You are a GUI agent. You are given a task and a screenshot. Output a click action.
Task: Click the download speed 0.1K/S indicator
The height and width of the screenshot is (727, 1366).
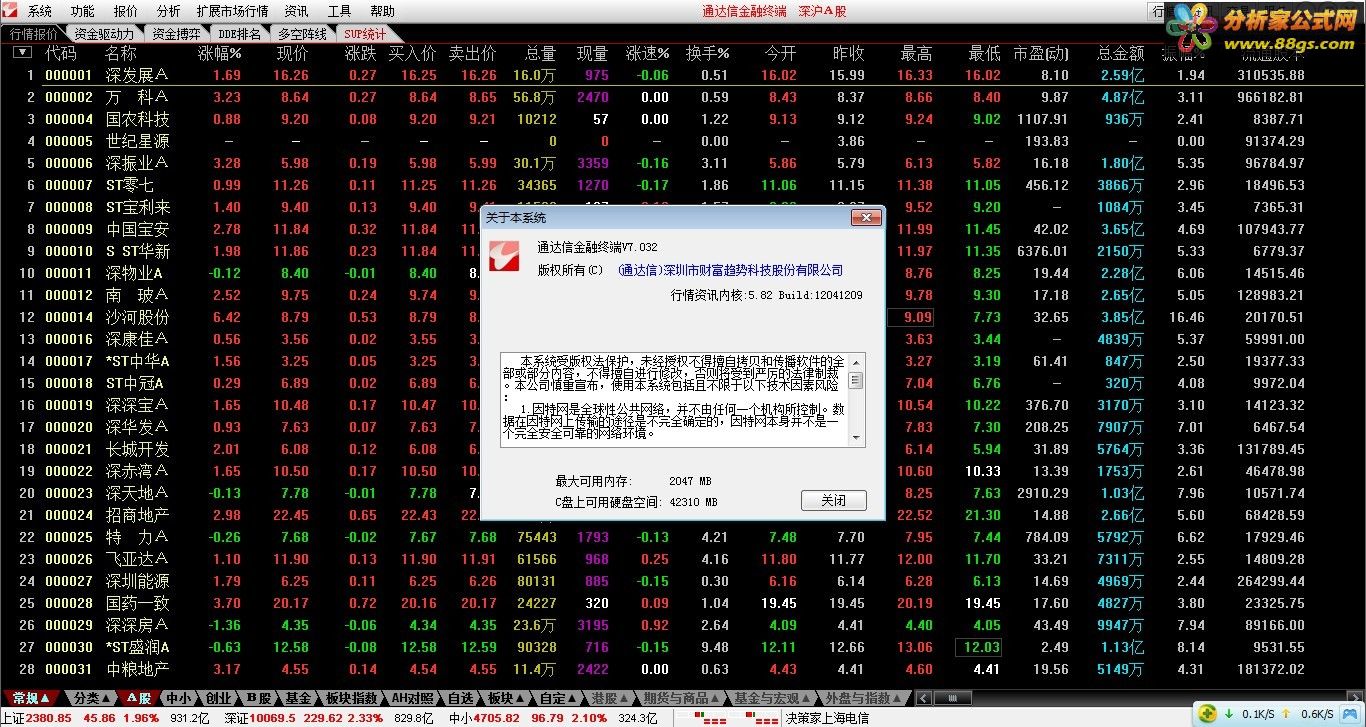pyautogui.click(x=1251, y=714)
